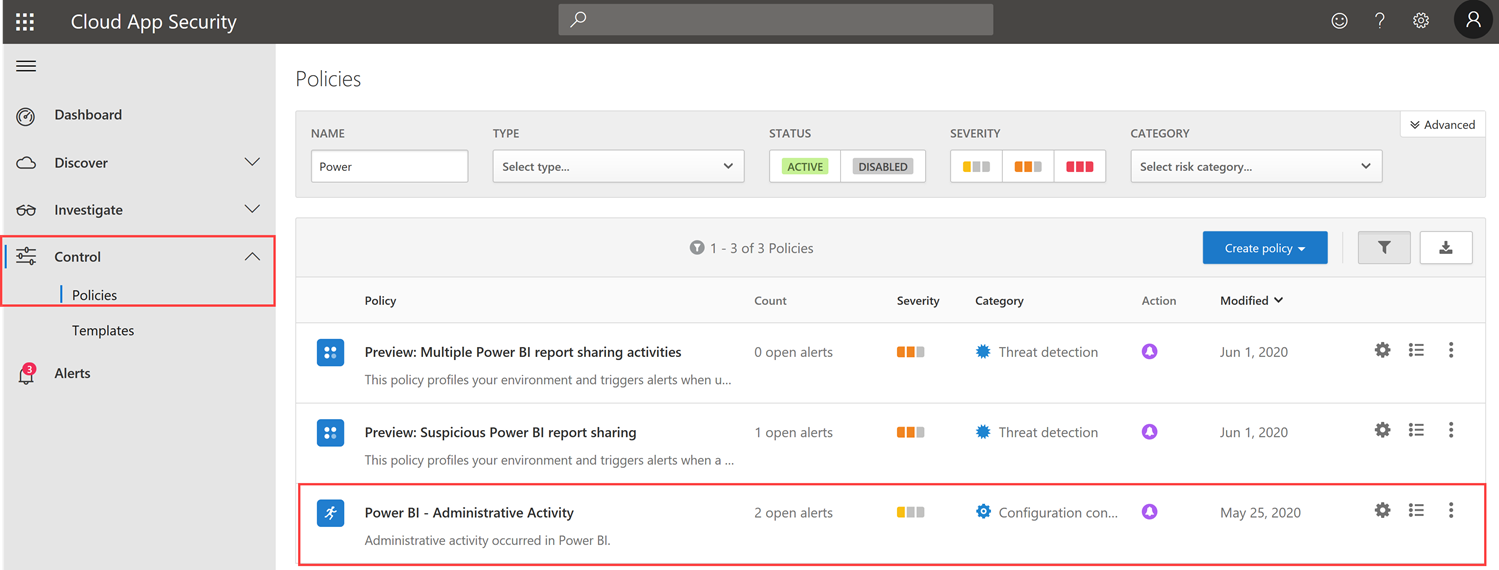
Task: Click alert bell action icon for Suspicious sharing
Action: tap(1150, 432)
